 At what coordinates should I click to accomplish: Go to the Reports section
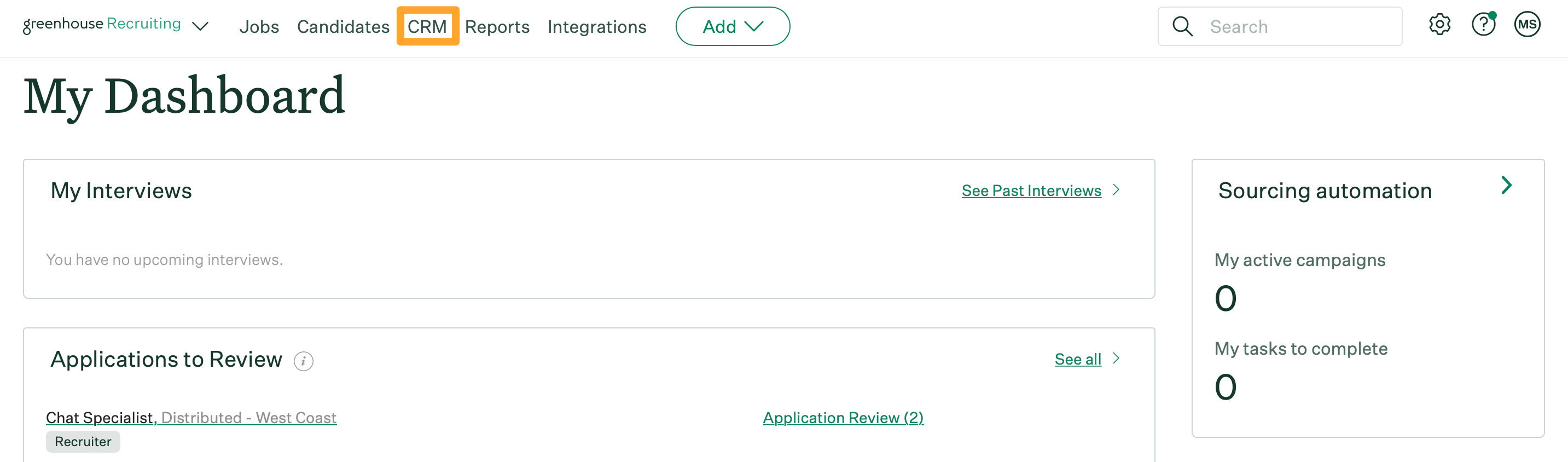point(497,27)
